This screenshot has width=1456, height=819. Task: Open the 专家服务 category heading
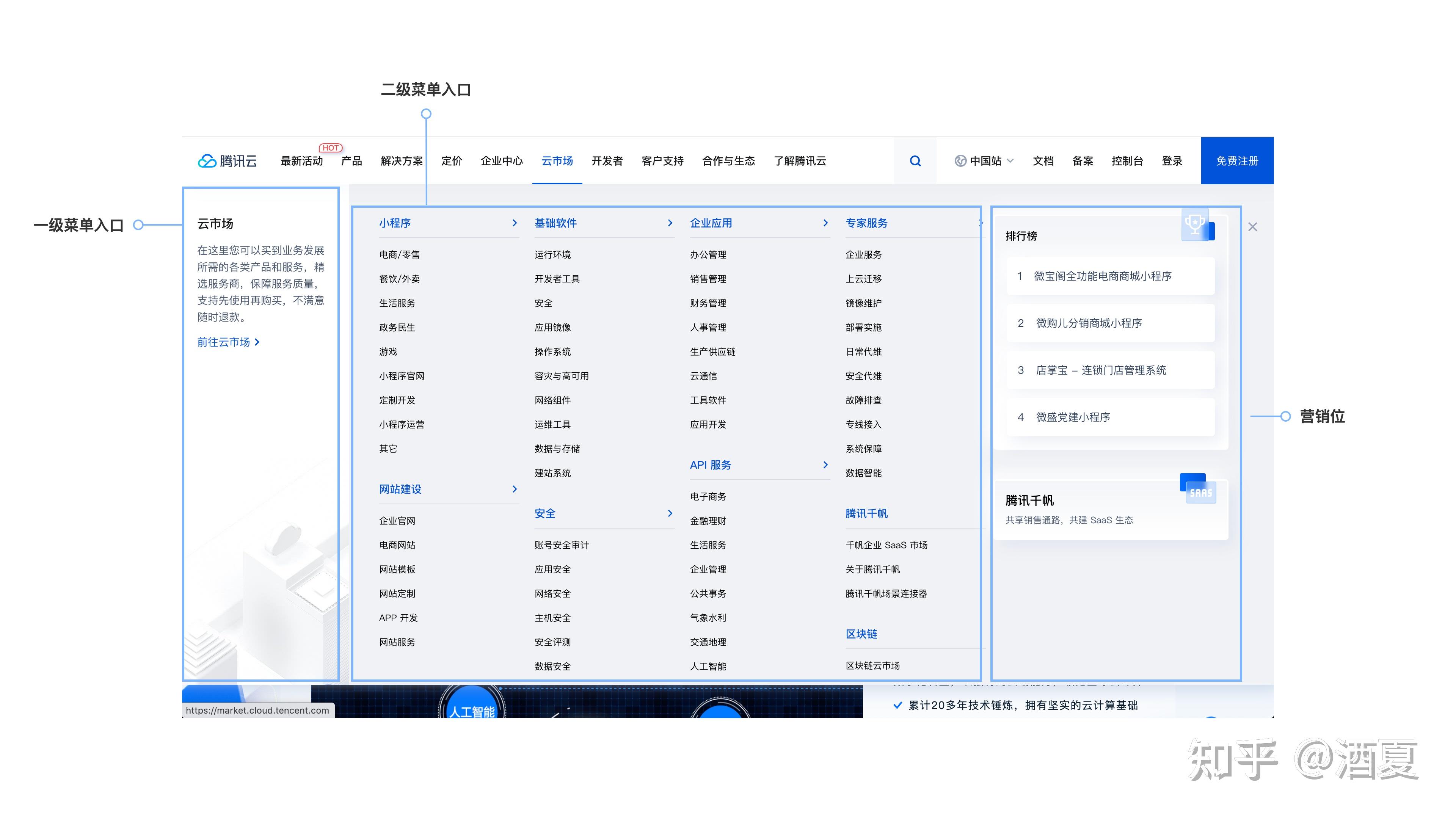[x=866, y=223]
